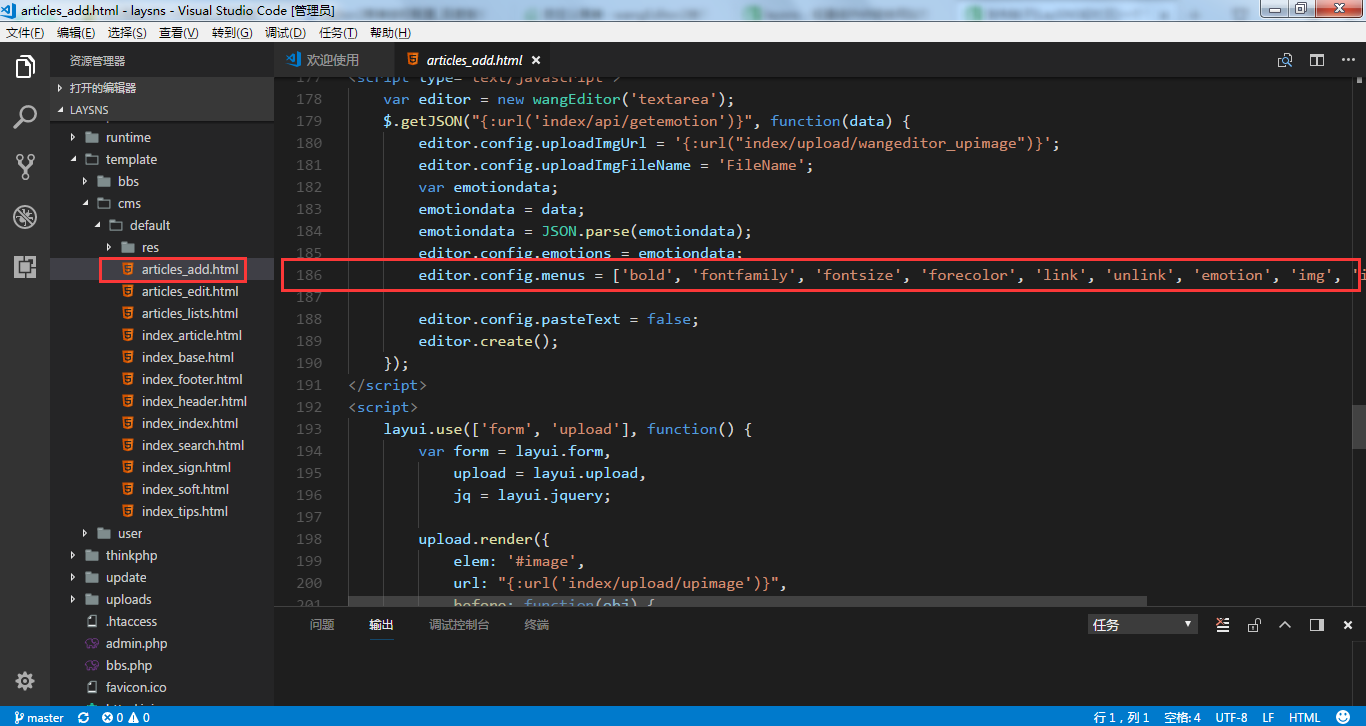Open the 选择(S) menu
1366x726 pixels.
click(127, 33)
